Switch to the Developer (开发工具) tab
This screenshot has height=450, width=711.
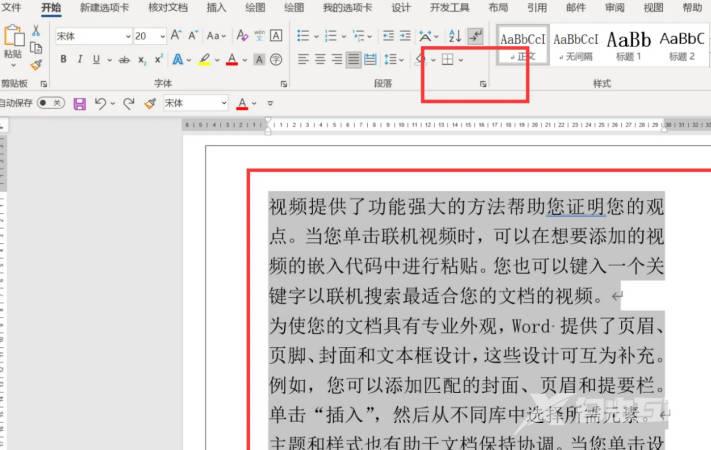tap(449, 7)
